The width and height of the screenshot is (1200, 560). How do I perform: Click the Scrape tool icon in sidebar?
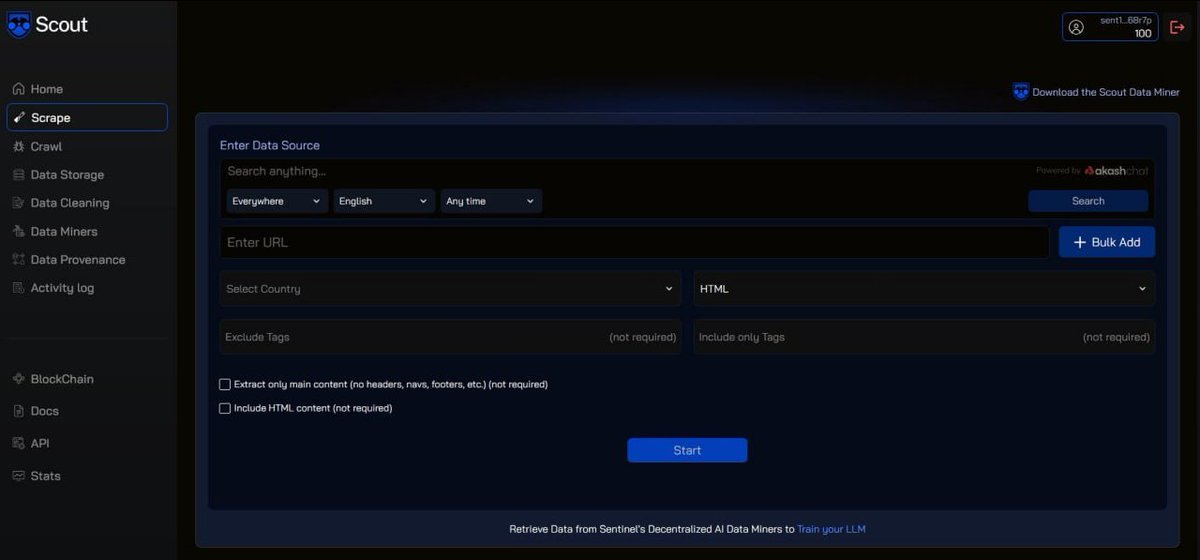(x=19, y=118)
